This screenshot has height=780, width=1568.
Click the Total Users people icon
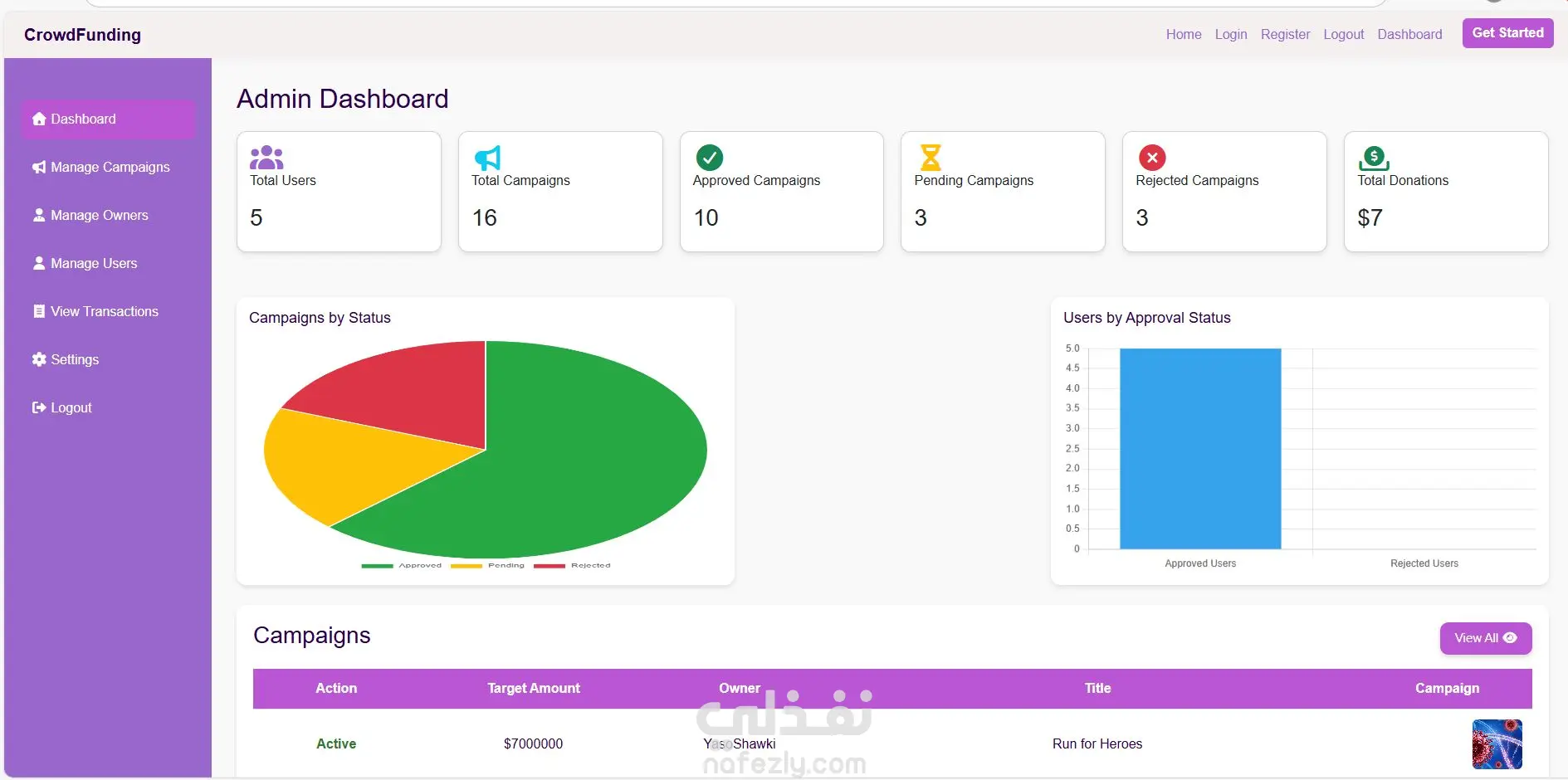[266, 157]
